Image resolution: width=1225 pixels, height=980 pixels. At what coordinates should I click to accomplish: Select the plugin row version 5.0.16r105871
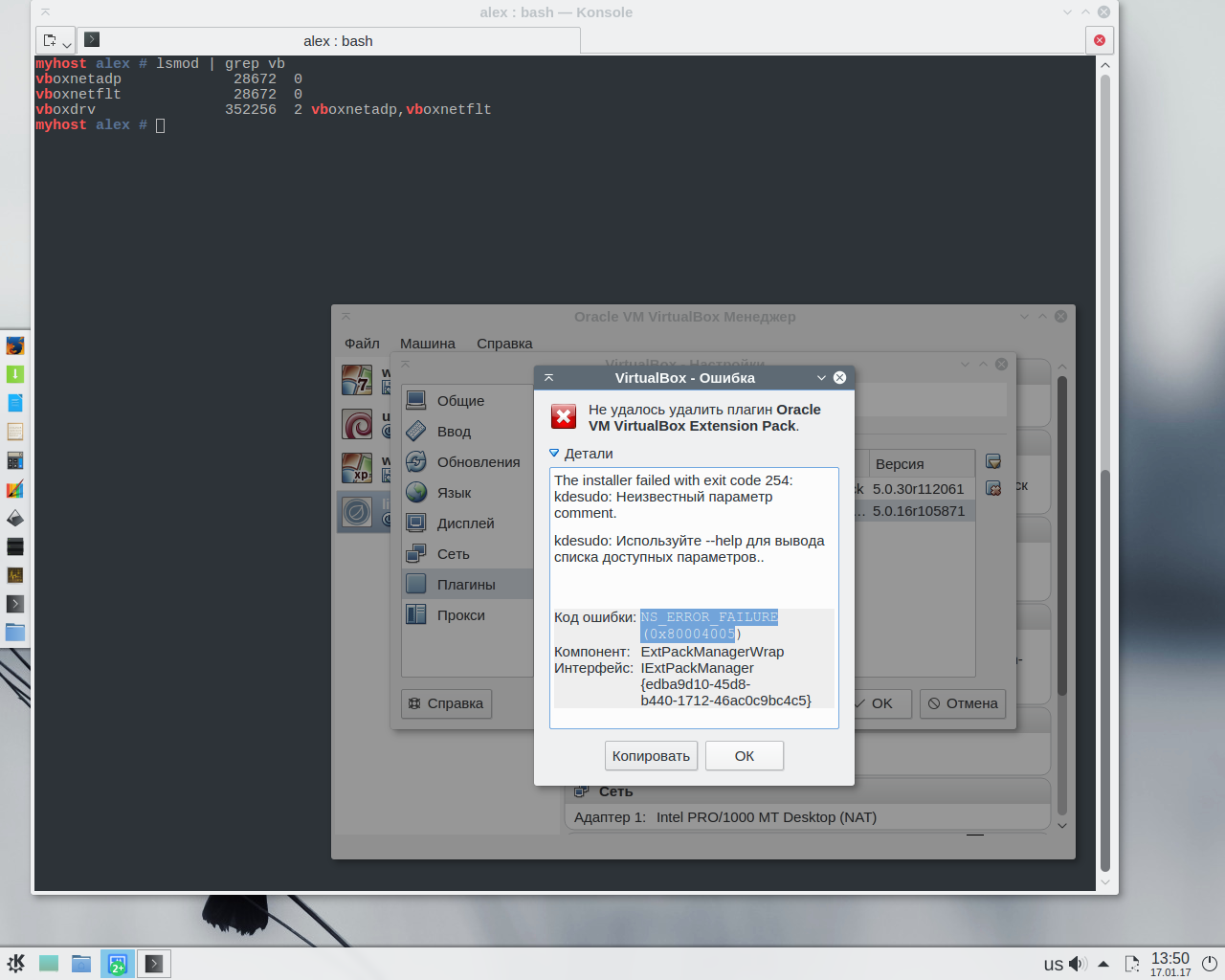[913, 511]
